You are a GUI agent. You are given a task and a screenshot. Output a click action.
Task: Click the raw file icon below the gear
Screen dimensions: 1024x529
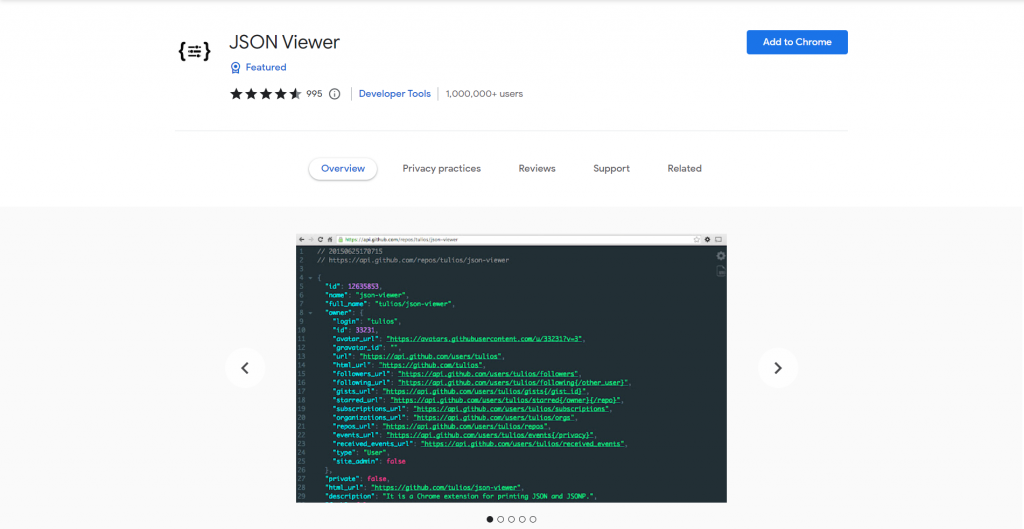click(720, 271)
